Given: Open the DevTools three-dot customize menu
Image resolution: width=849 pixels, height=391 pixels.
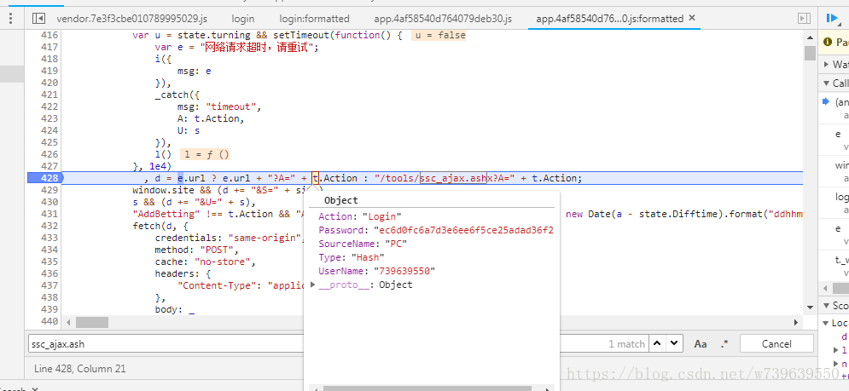Looking at the screenshot, I should [11, 19].
